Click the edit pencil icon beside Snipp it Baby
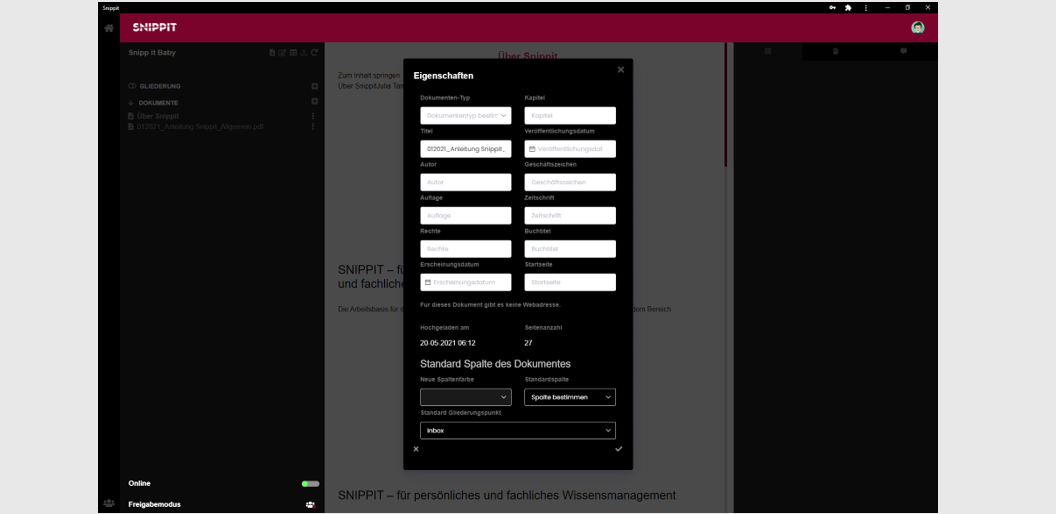 click(x=282, y=53)
